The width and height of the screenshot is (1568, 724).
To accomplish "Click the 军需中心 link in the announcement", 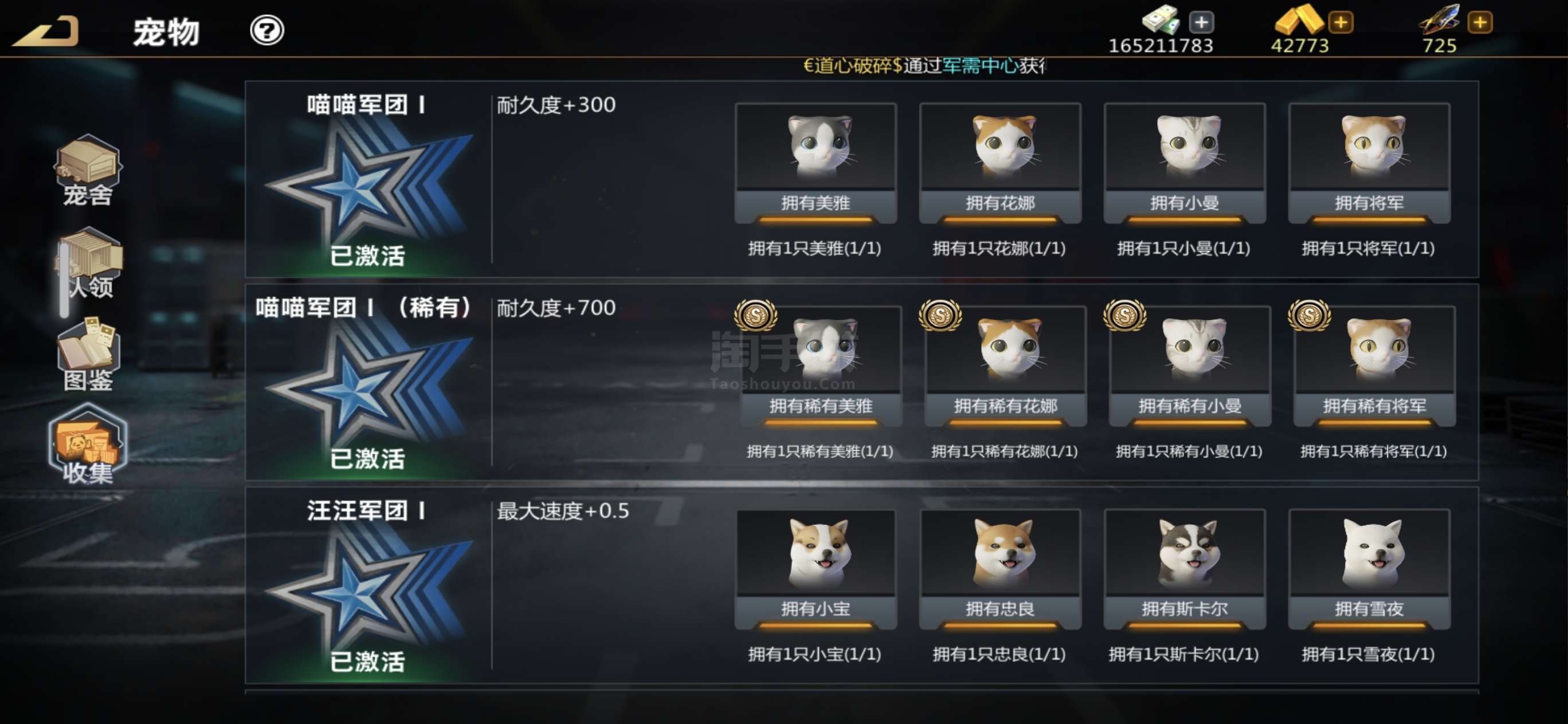I will [x=980, y=65].
